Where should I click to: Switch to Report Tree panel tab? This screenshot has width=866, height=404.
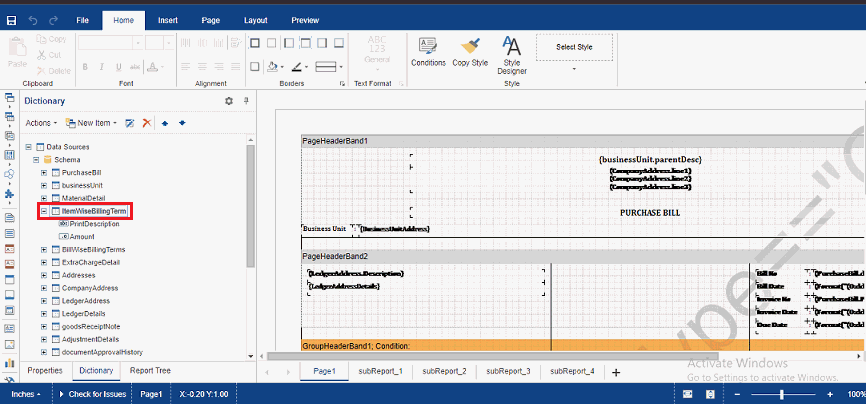coord(150,370)
